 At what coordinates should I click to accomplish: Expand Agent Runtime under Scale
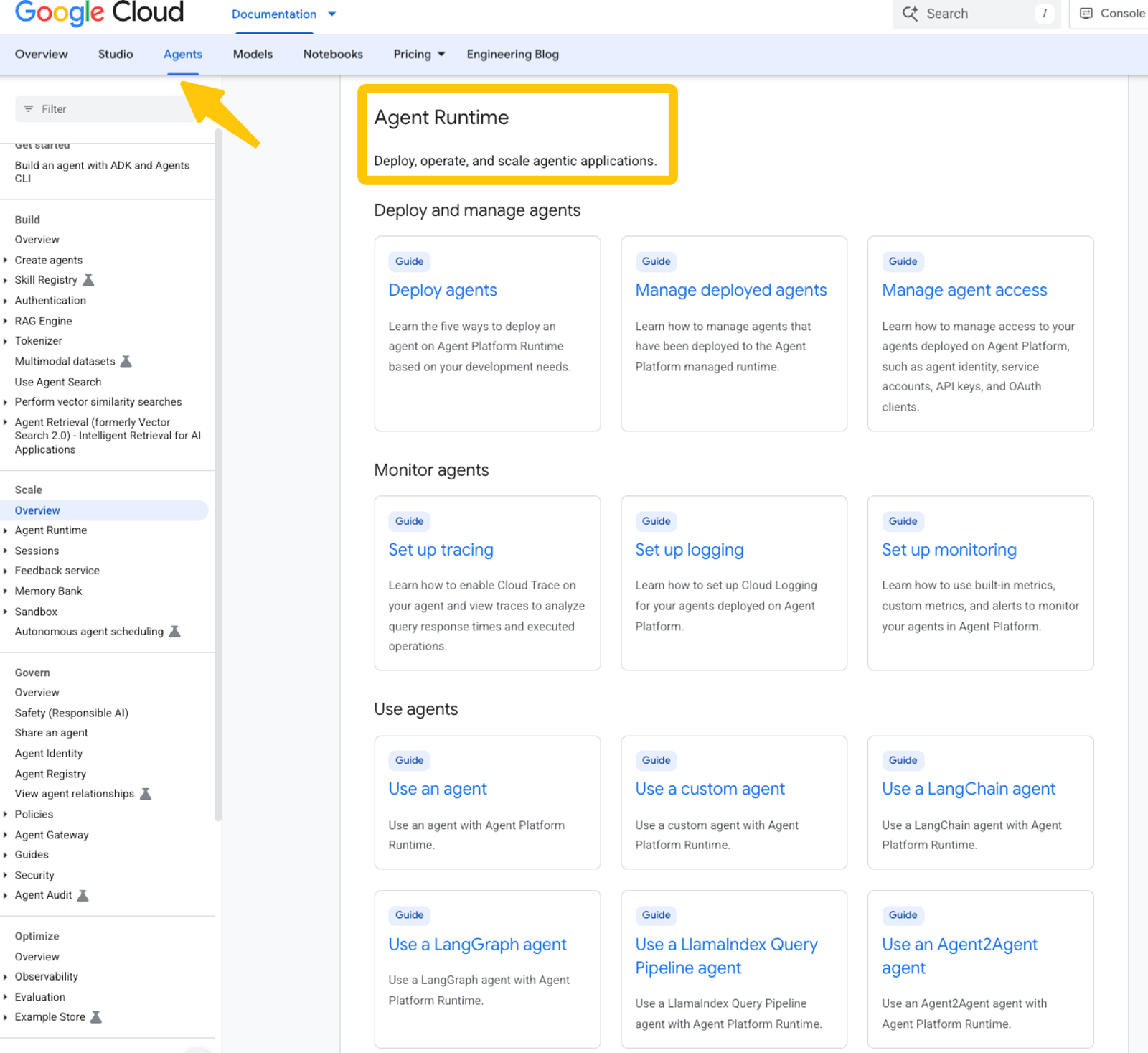coord(6,530)
